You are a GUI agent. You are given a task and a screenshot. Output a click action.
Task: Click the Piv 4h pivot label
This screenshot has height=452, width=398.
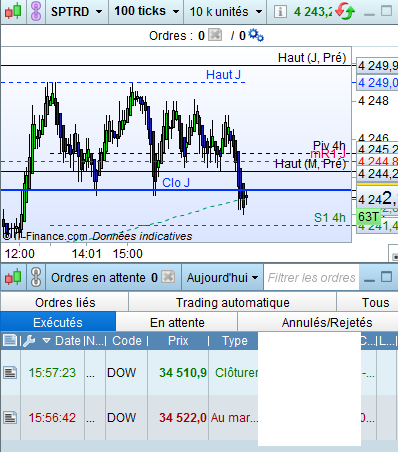(x=329, y=145)
